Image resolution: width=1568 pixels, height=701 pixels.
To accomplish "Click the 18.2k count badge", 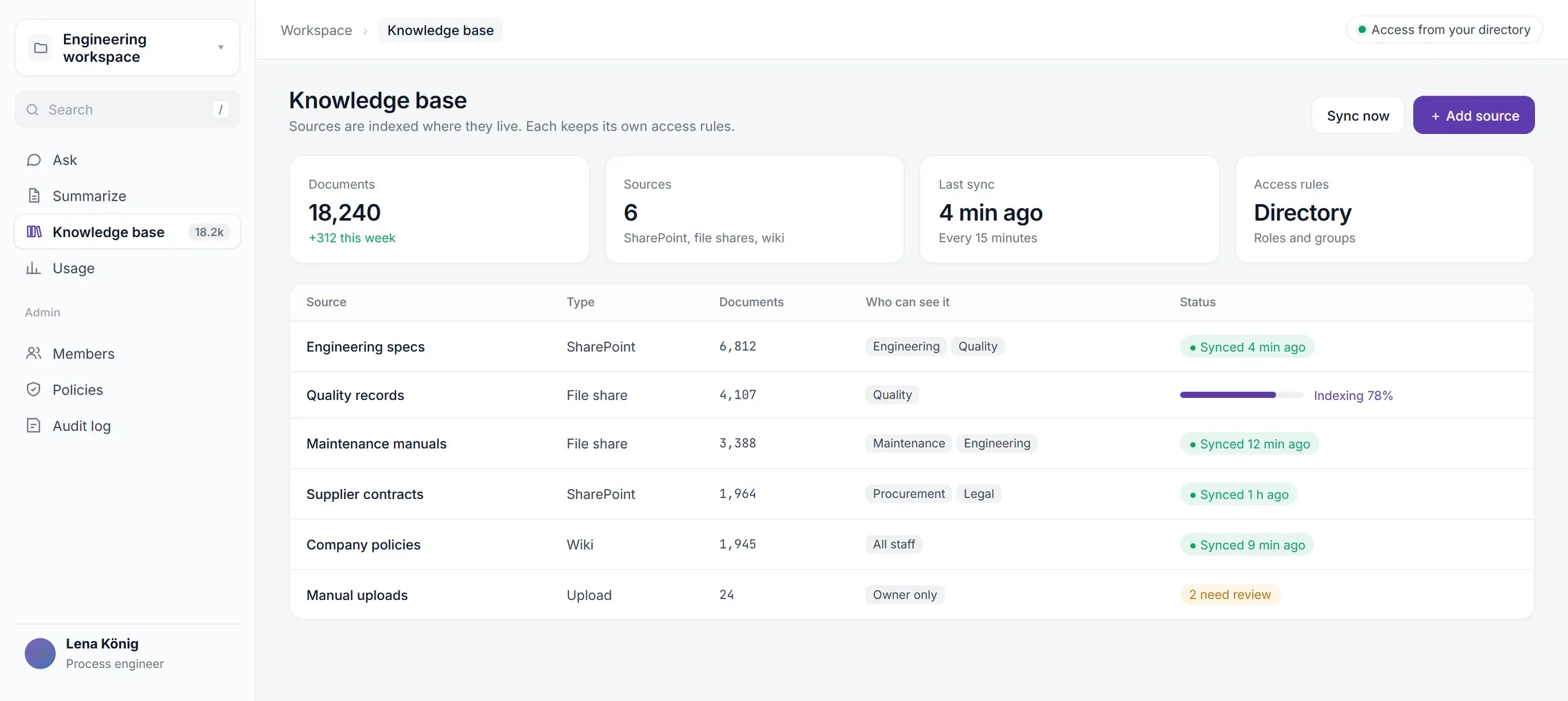I will click(x=209, y=232).
